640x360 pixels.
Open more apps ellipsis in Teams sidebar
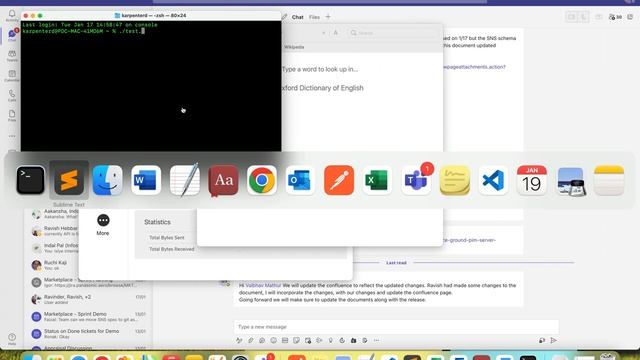[x=12, y=136]
